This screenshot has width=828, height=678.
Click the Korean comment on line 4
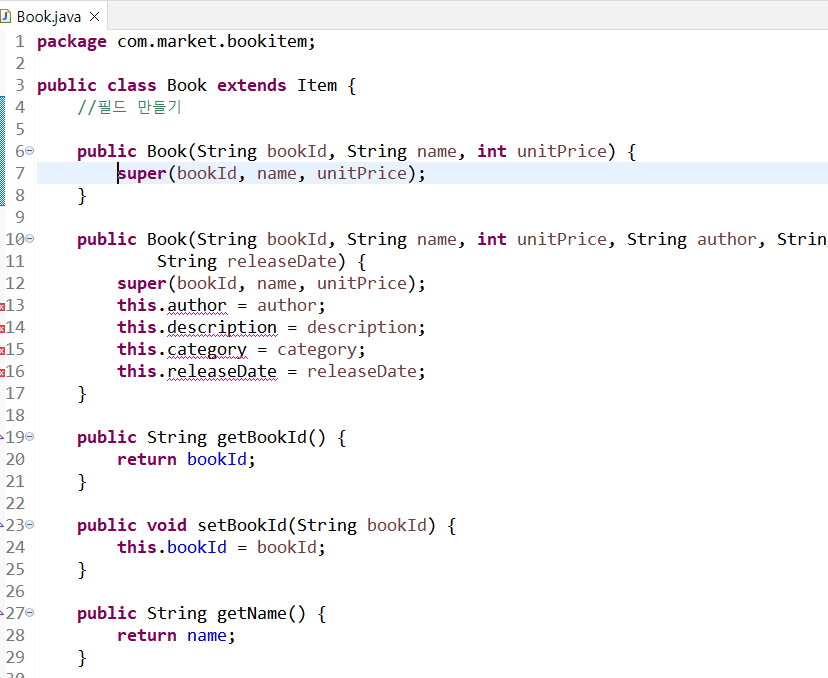[x=129, y=107]
